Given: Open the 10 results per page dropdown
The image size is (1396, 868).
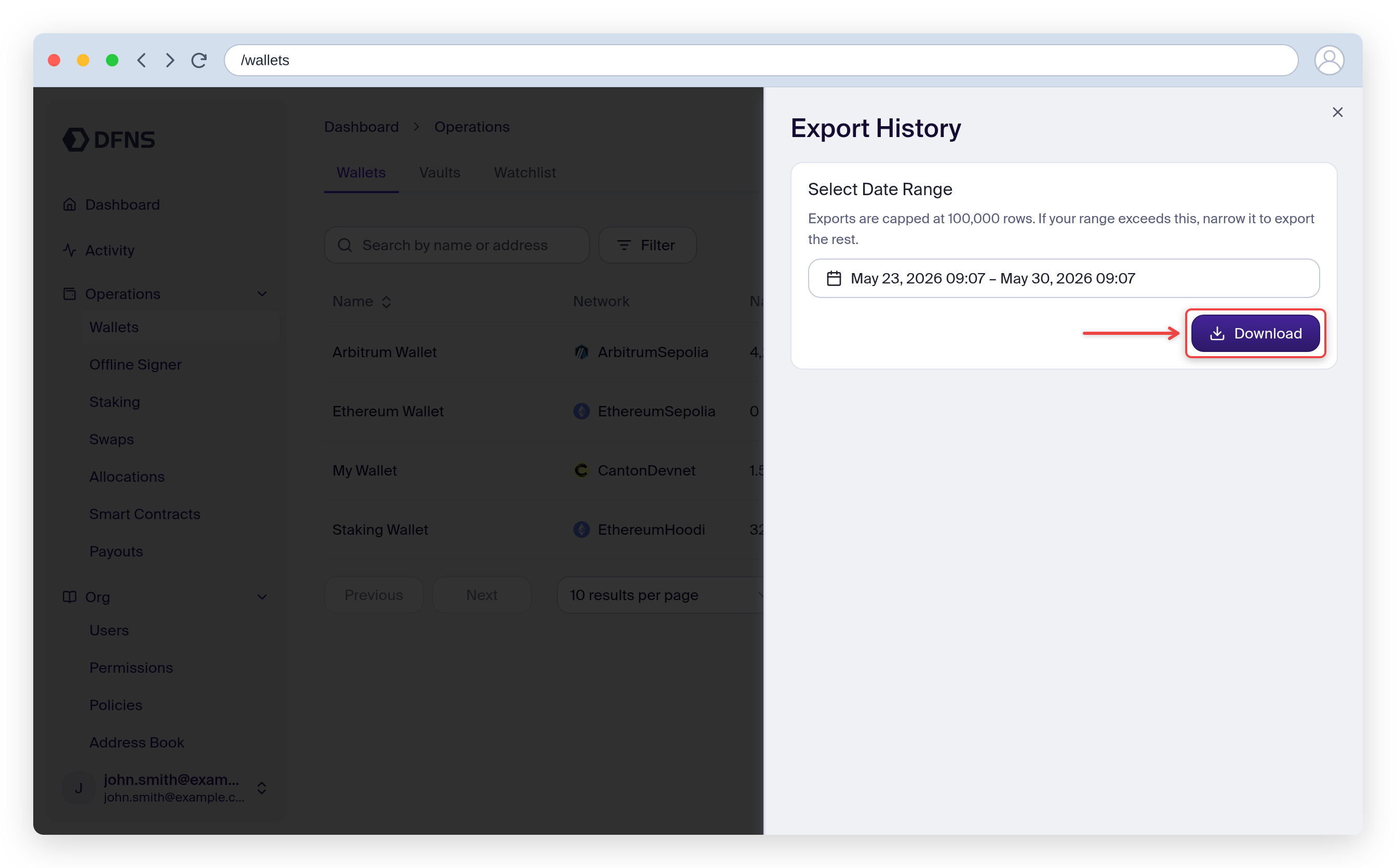Looking at the screenshot, I should [x=661, y=595].
